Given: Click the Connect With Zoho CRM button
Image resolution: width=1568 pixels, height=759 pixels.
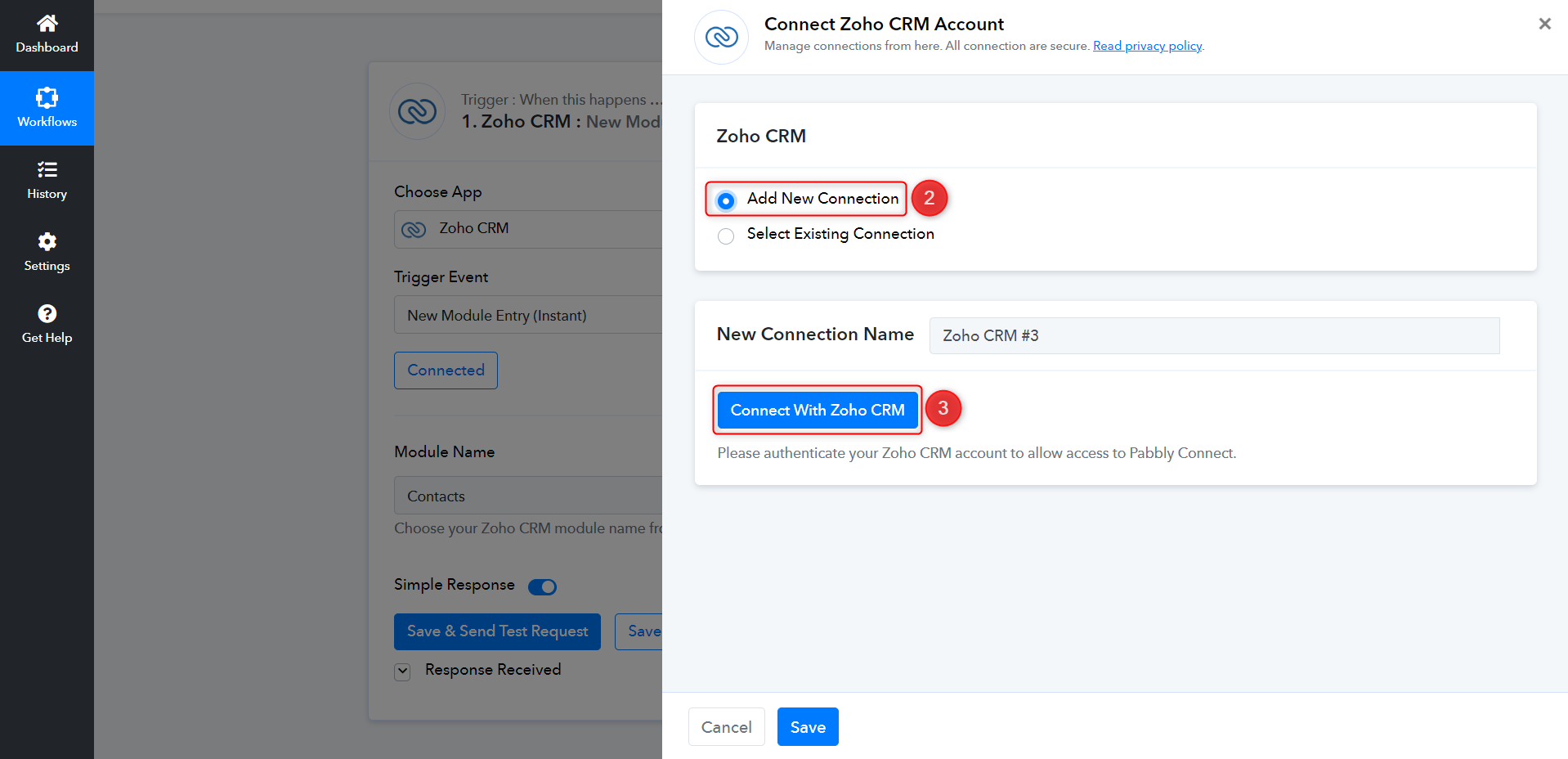Looking at the screenshot, I should 818,410.
